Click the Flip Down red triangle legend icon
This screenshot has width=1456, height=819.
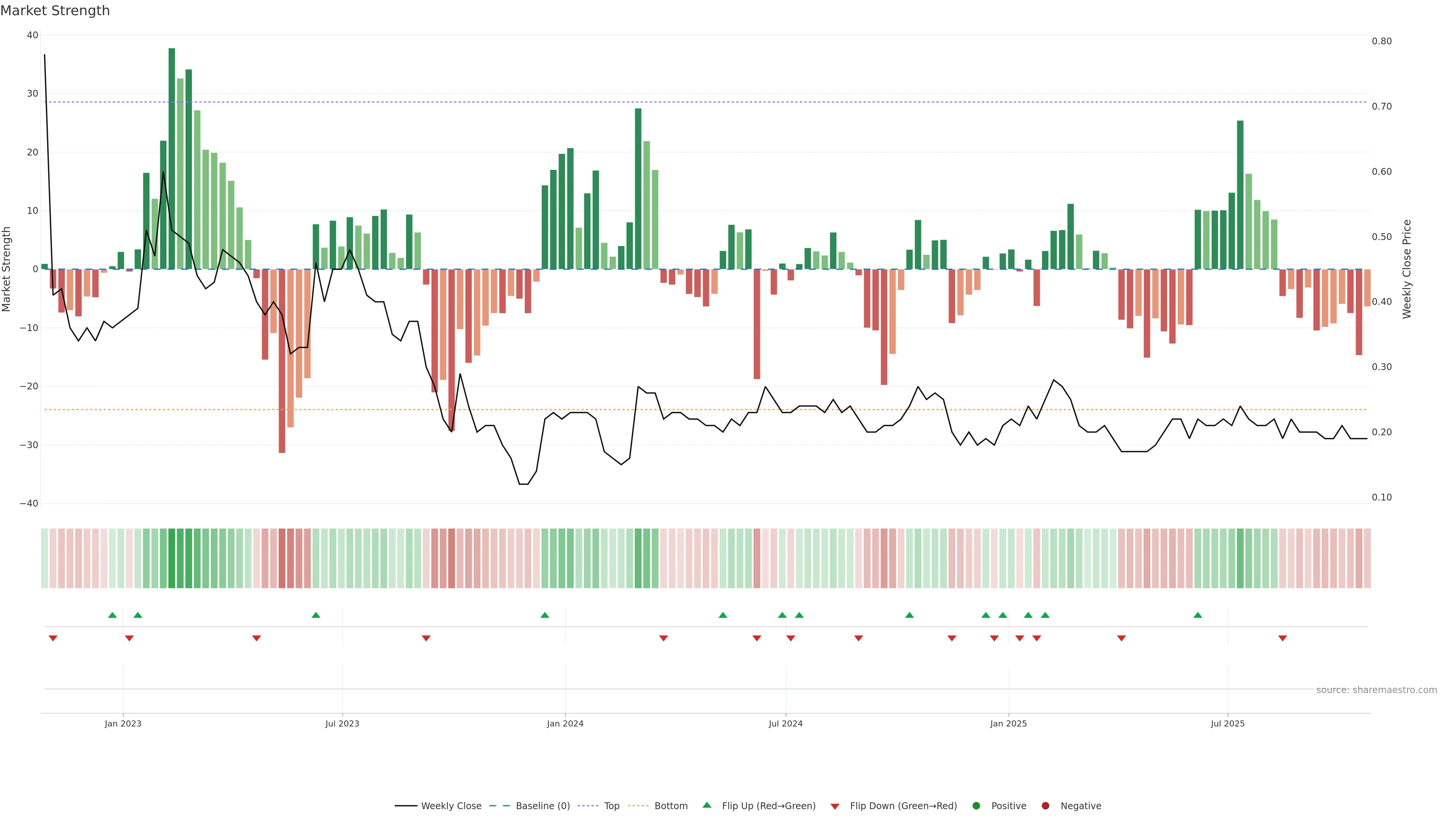coord(835,806)
